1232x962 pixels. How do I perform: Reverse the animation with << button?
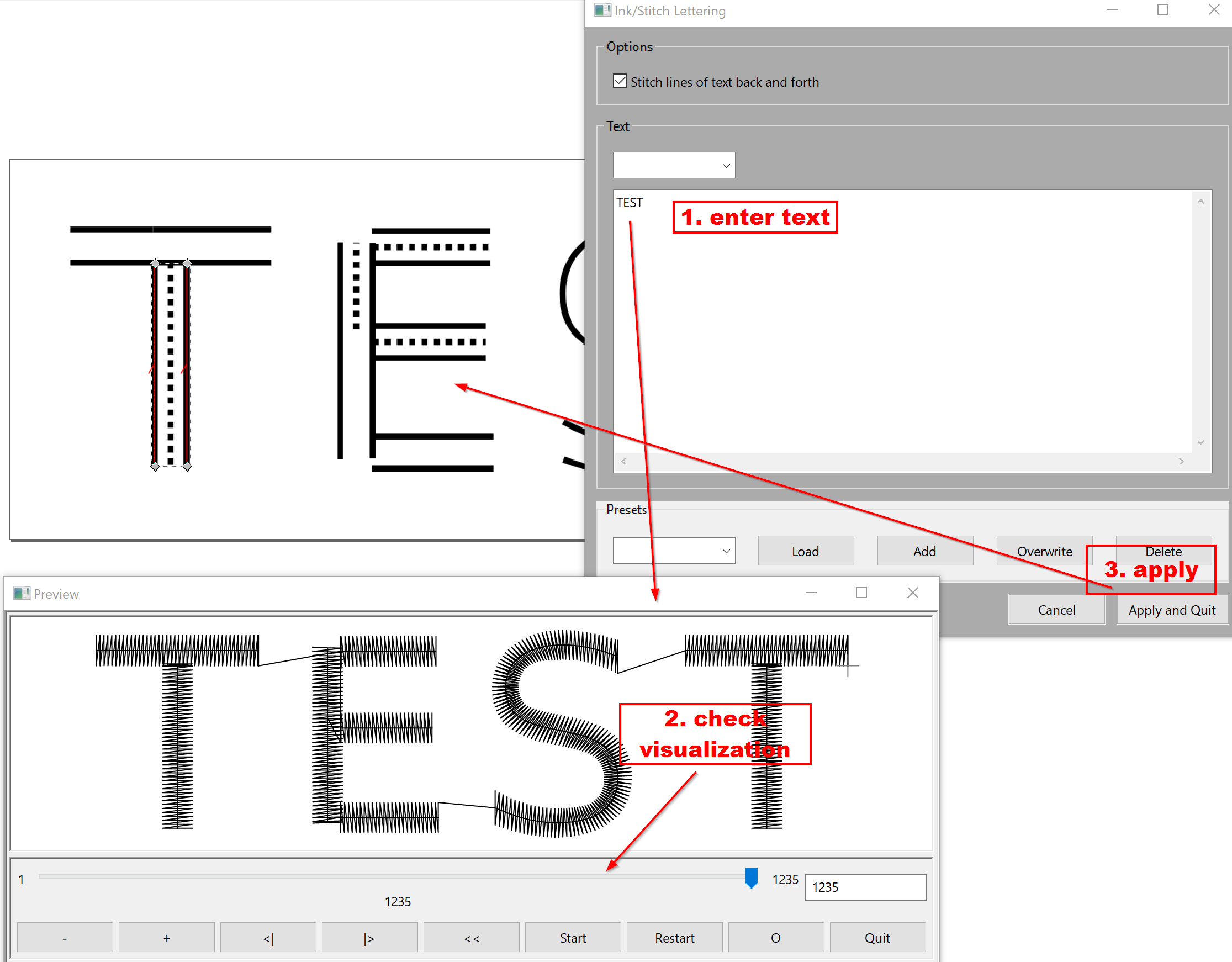[x=471, y=938]
